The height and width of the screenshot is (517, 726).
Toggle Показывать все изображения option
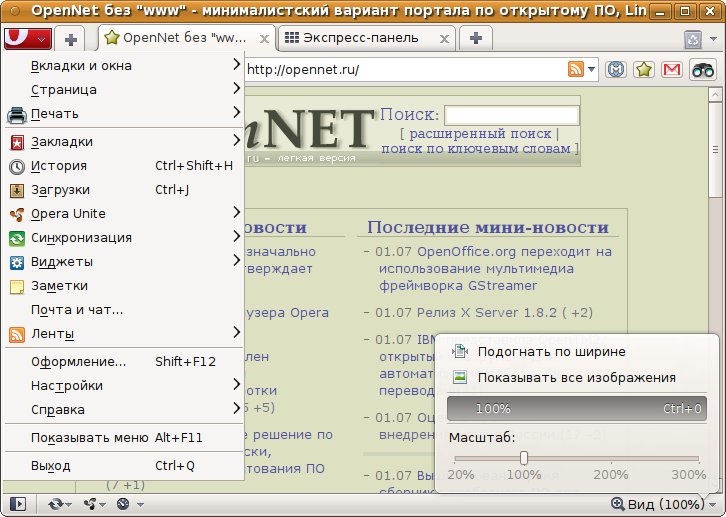tap(577, 378)
